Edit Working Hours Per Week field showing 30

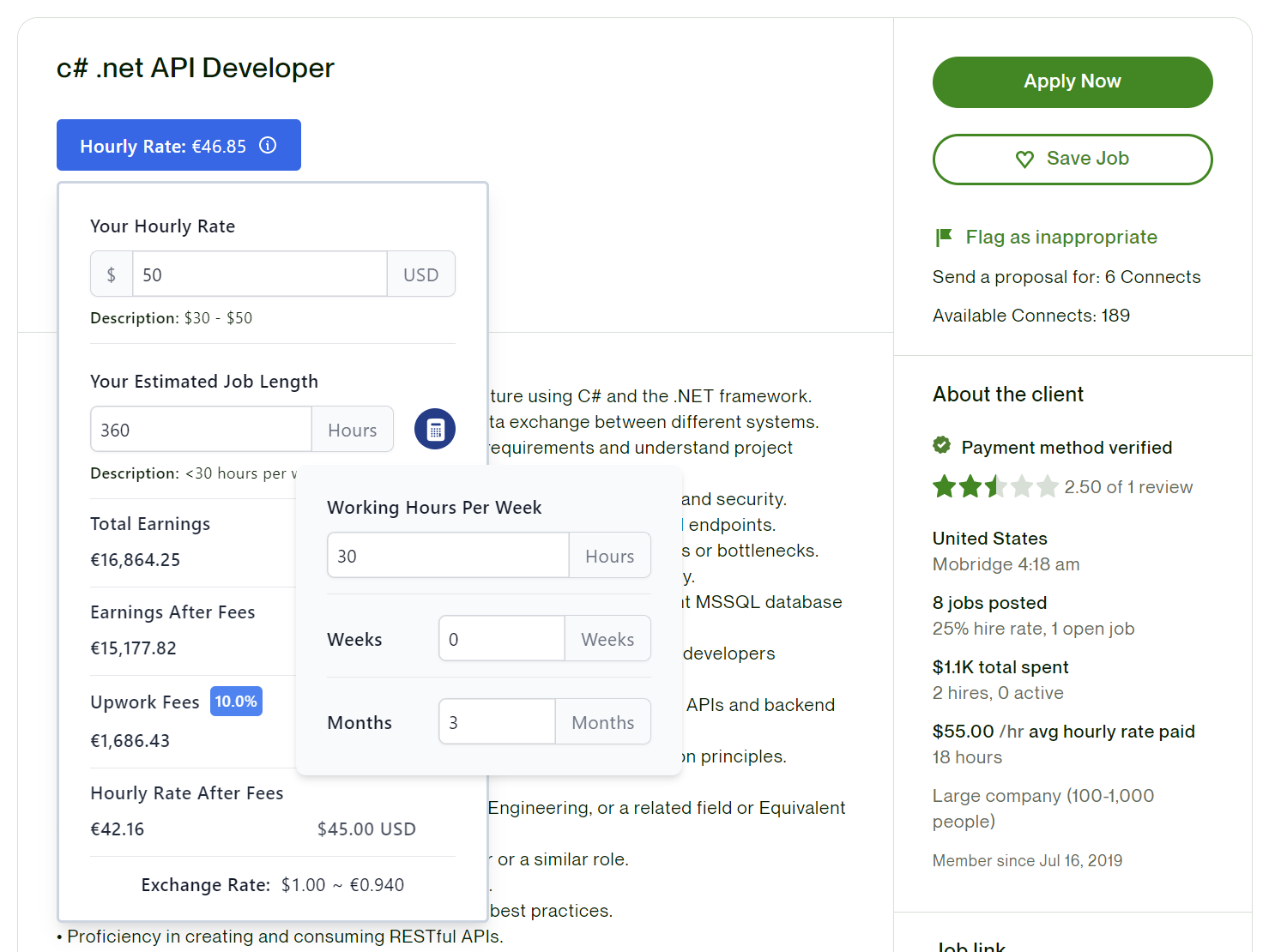pyautogui.click(x=448, y=555)
